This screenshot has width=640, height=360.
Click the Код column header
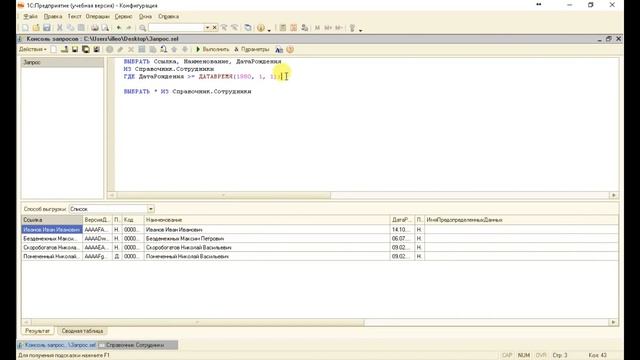tap(133, 220)
